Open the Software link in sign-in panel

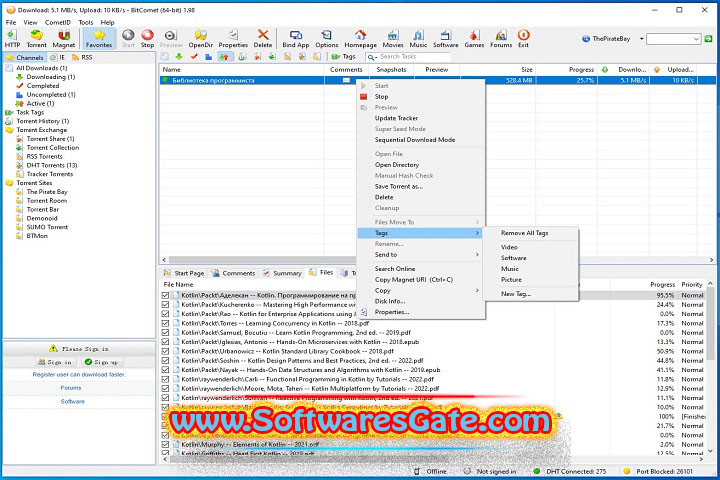click(x=73, y=401)
